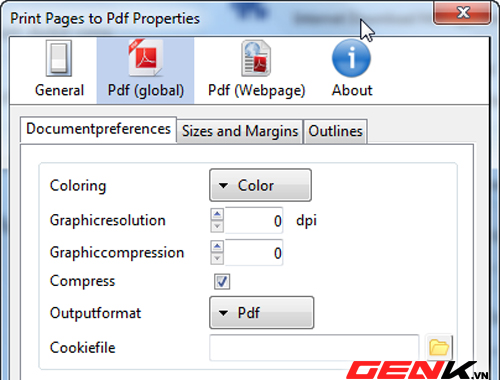
Task: Browse for Cookiefile with folder icon
Action: pos(439,347)
